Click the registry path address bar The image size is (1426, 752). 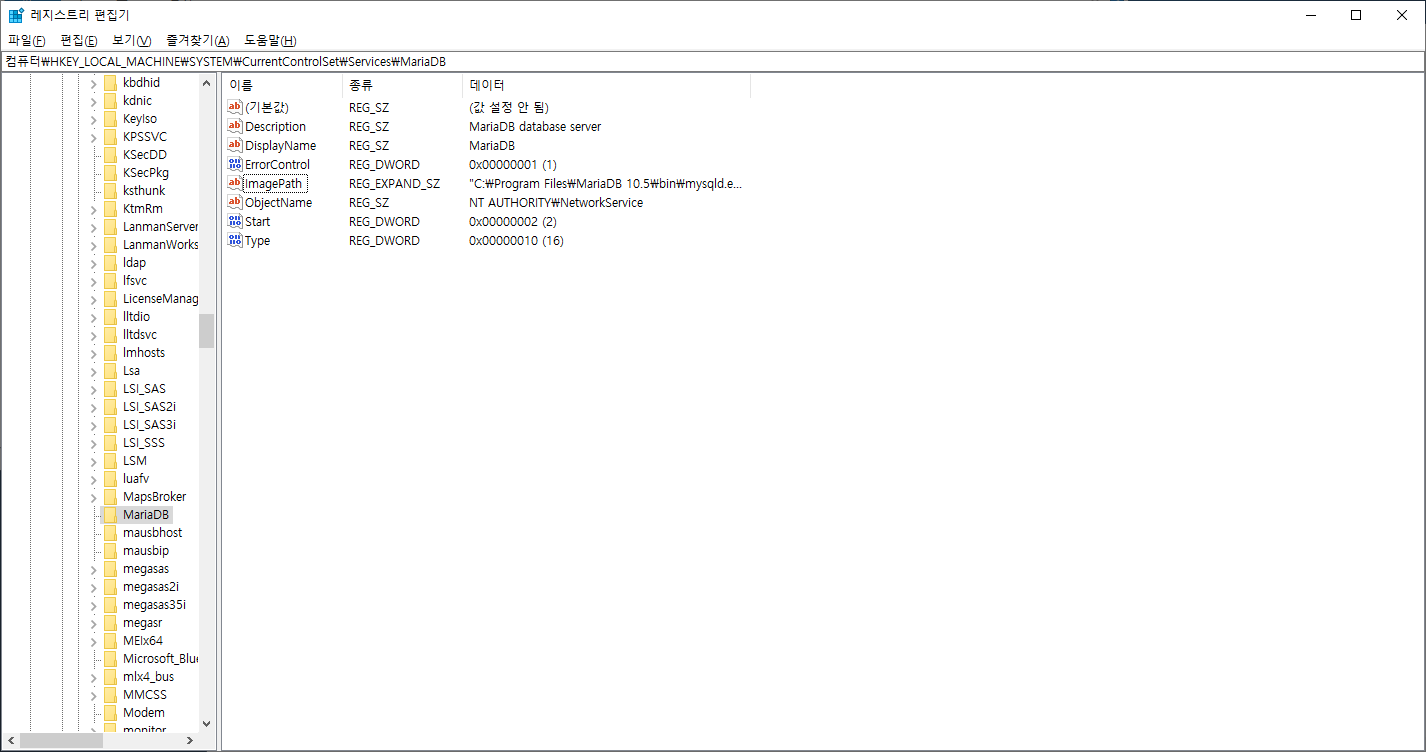(x=712, y=62)
